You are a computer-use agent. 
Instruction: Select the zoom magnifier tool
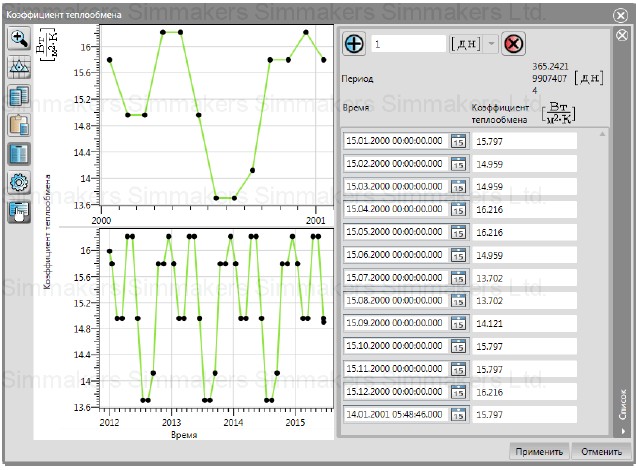coord(19,39)
